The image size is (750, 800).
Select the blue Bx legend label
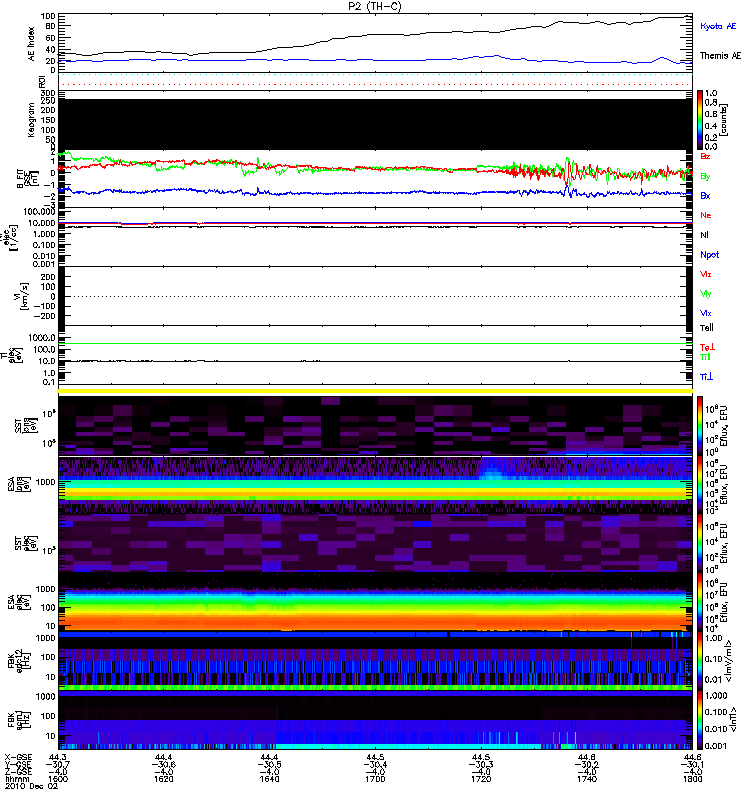point(705,196)
